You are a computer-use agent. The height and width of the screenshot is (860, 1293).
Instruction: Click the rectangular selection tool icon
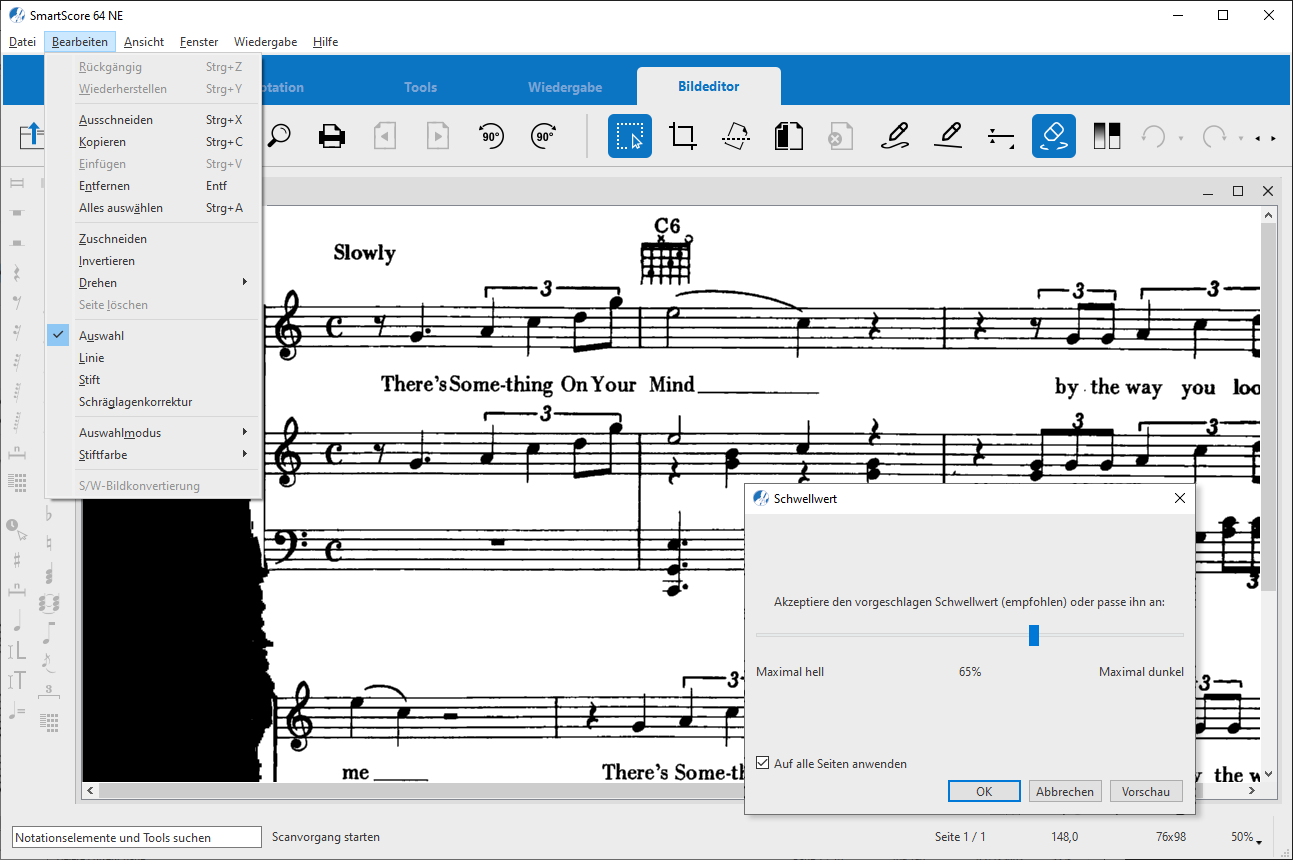pyautogui.click(x=630, y=136)
